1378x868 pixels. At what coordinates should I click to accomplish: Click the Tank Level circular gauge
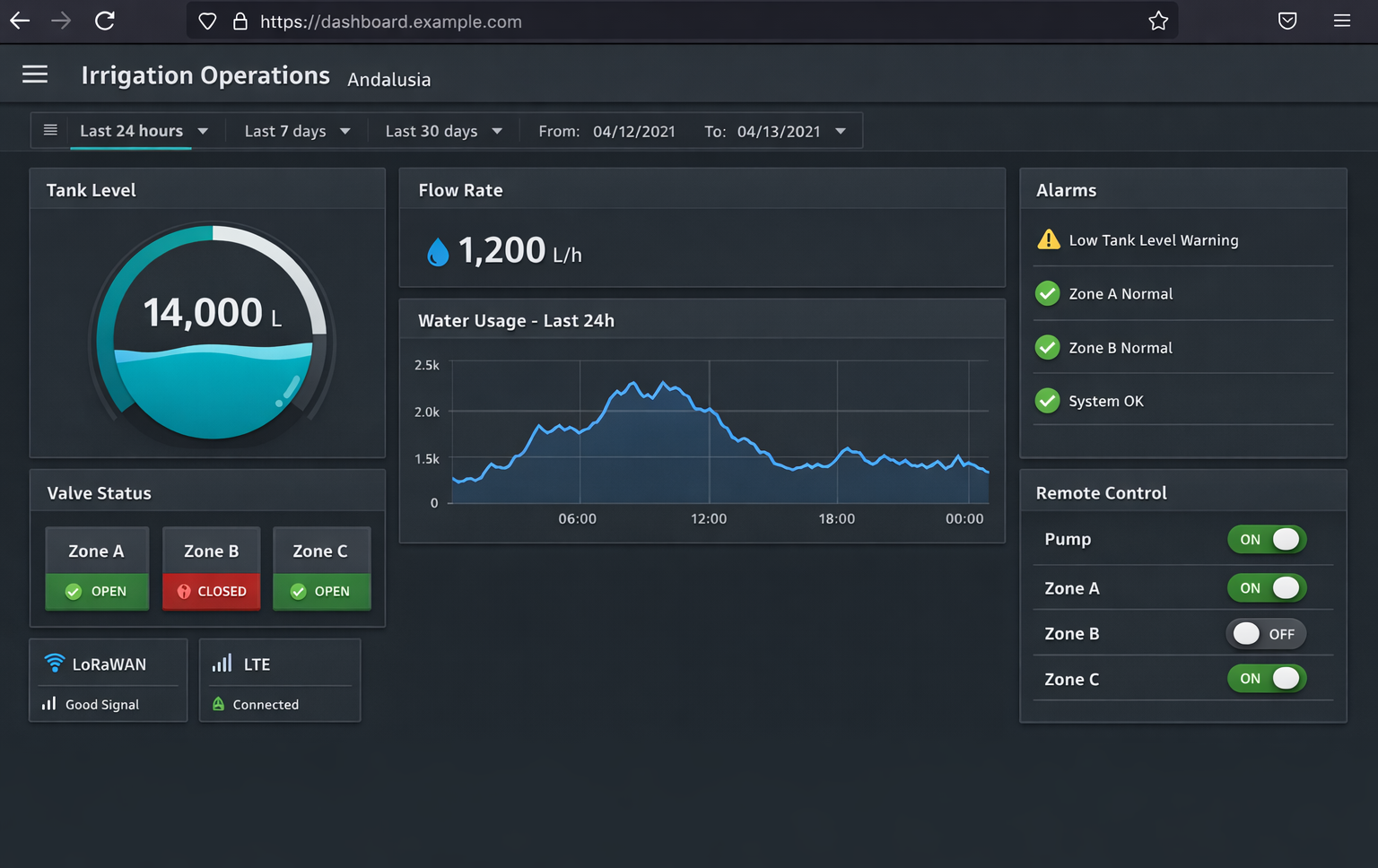213,333
